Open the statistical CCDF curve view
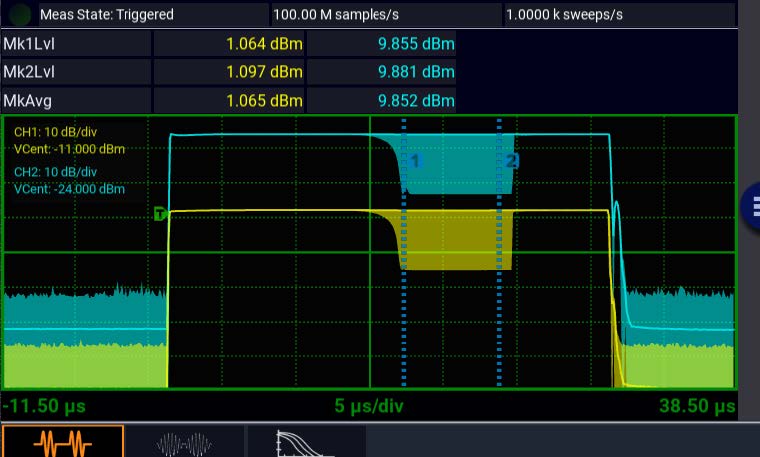This screenshot has height=457, width=760. (x=305, y=441)
